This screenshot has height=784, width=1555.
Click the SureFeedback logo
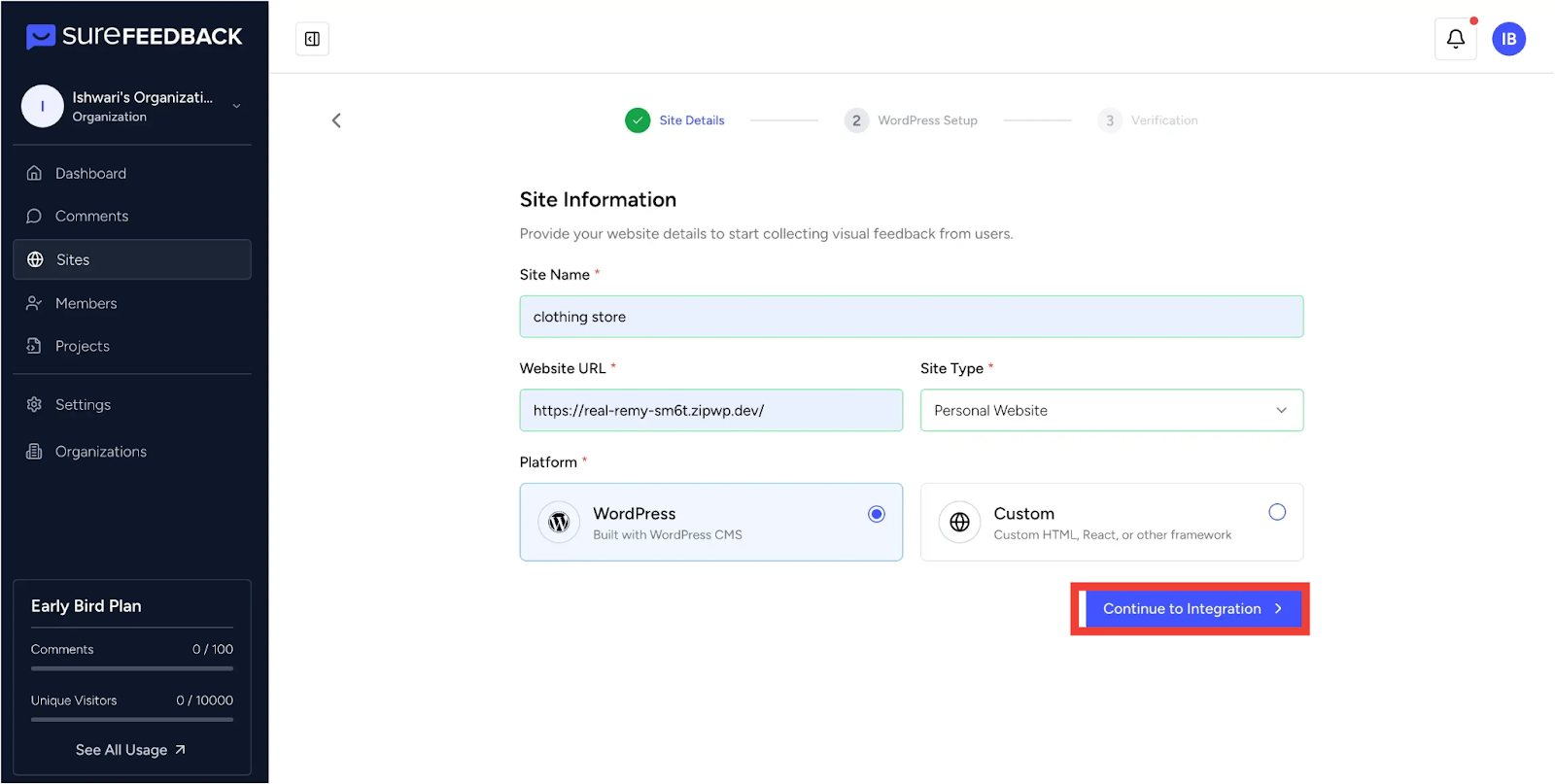pyautogui.click(x=134, y=37)
